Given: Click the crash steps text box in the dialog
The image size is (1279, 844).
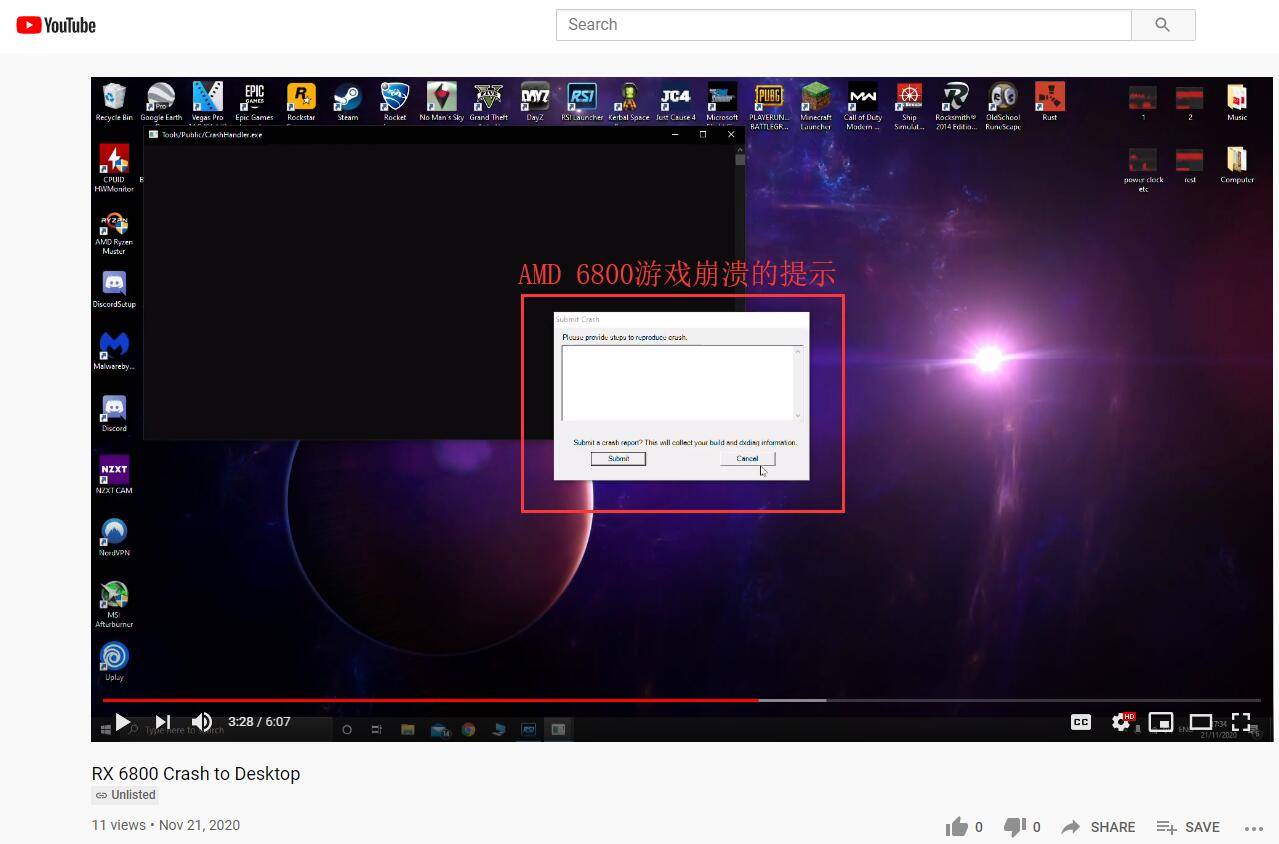Looking at the screenshot, I should tap(677, 383).
